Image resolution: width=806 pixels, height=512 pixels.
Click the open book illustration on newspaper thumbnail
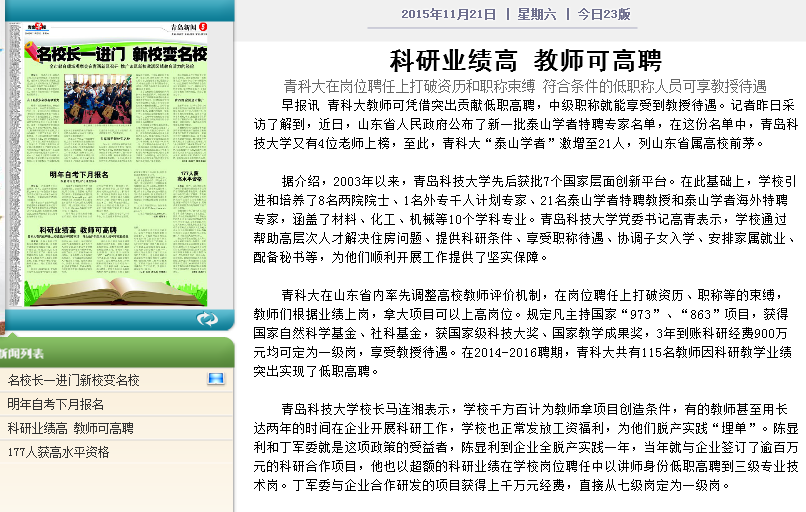coord(117,290)
